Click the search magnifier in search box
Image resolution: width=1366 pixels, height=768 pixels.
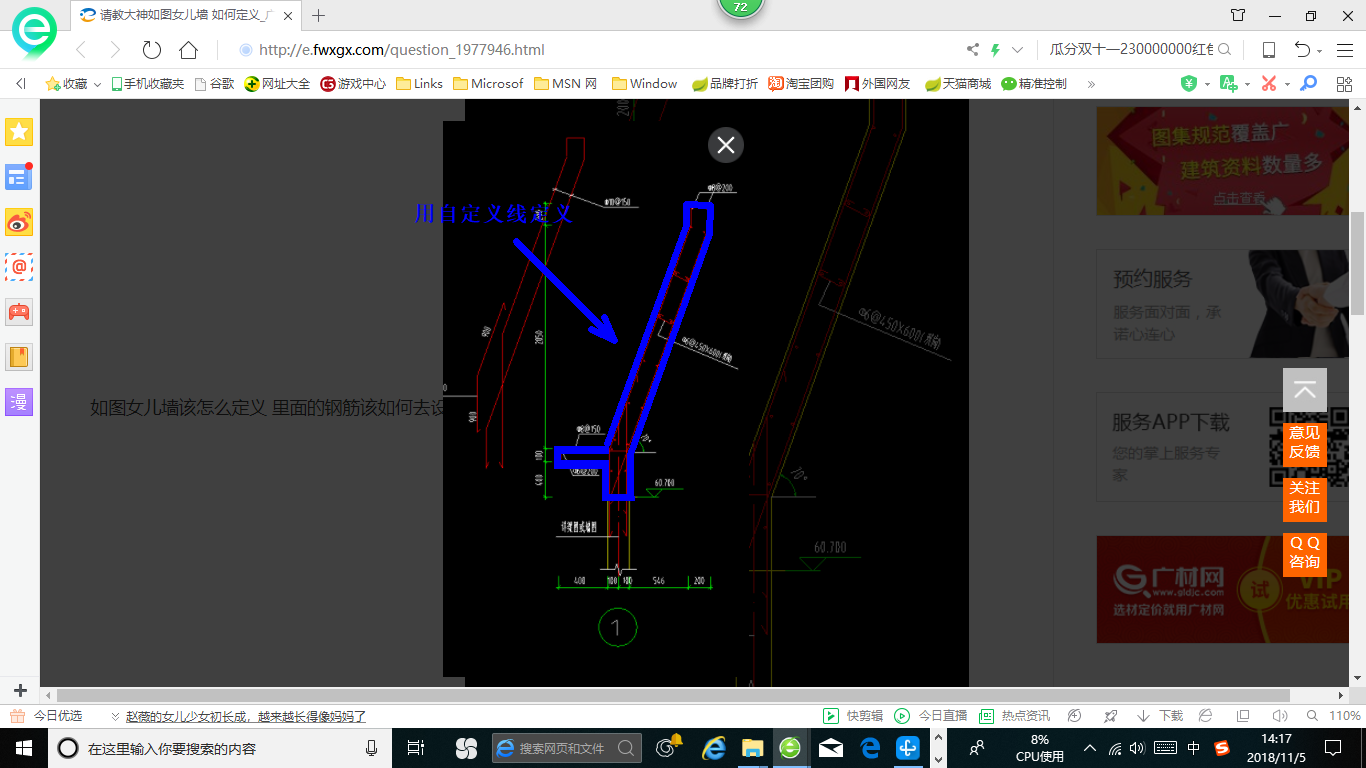1223,50
